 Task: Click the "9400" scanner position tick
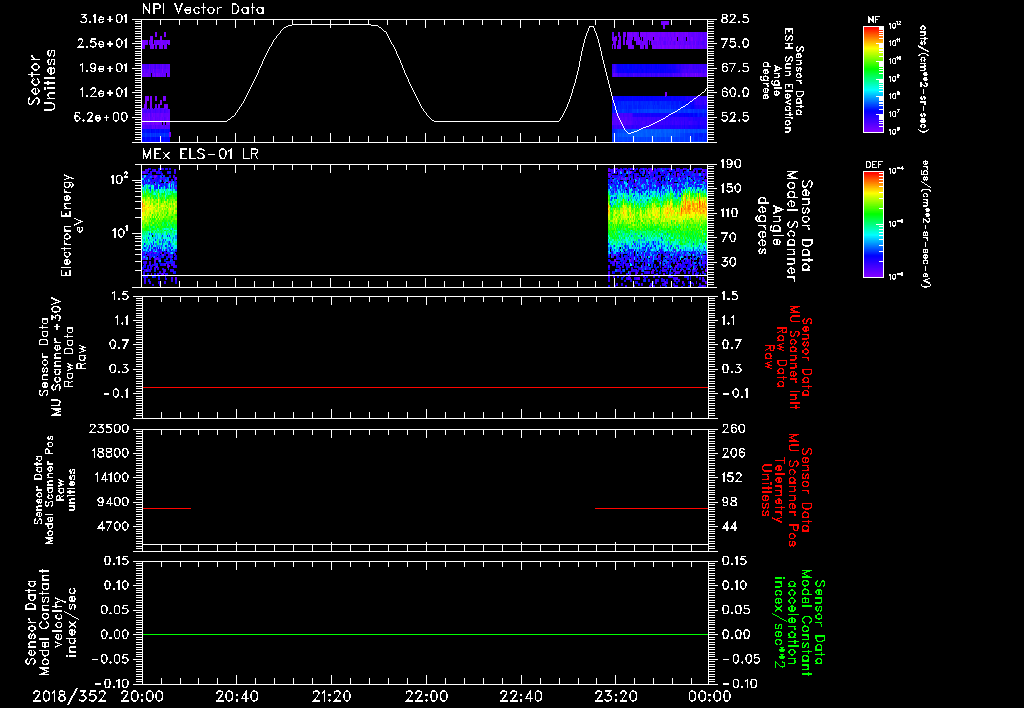[x=114, y=502]
